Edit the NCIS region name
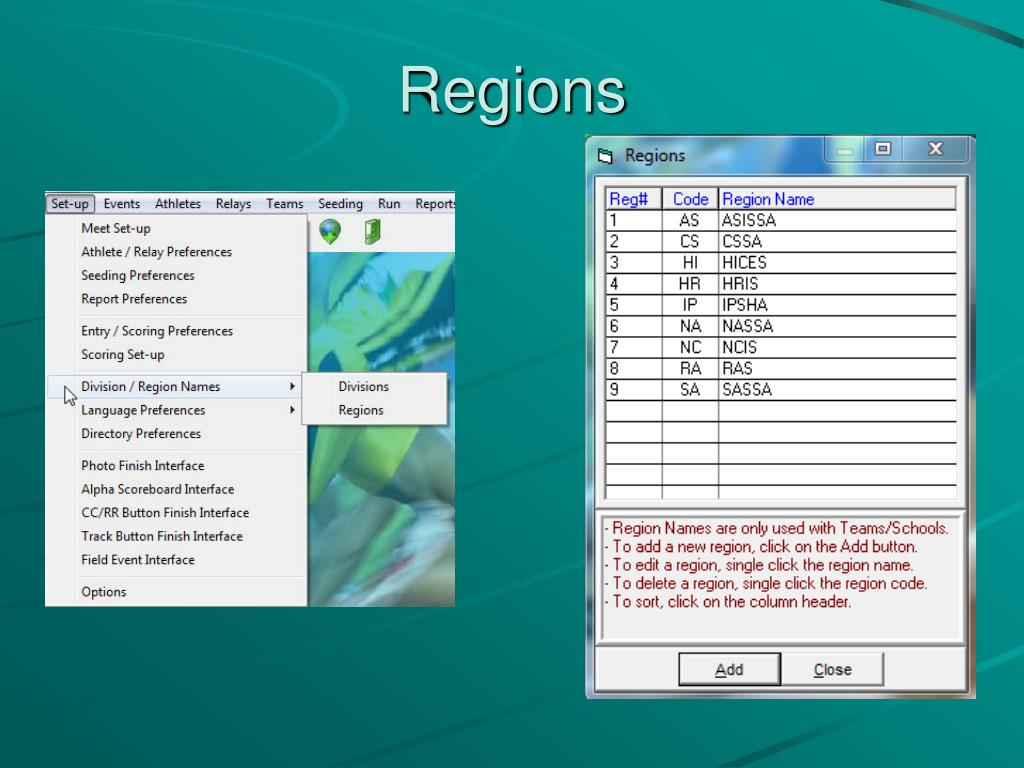 point(837,347)
